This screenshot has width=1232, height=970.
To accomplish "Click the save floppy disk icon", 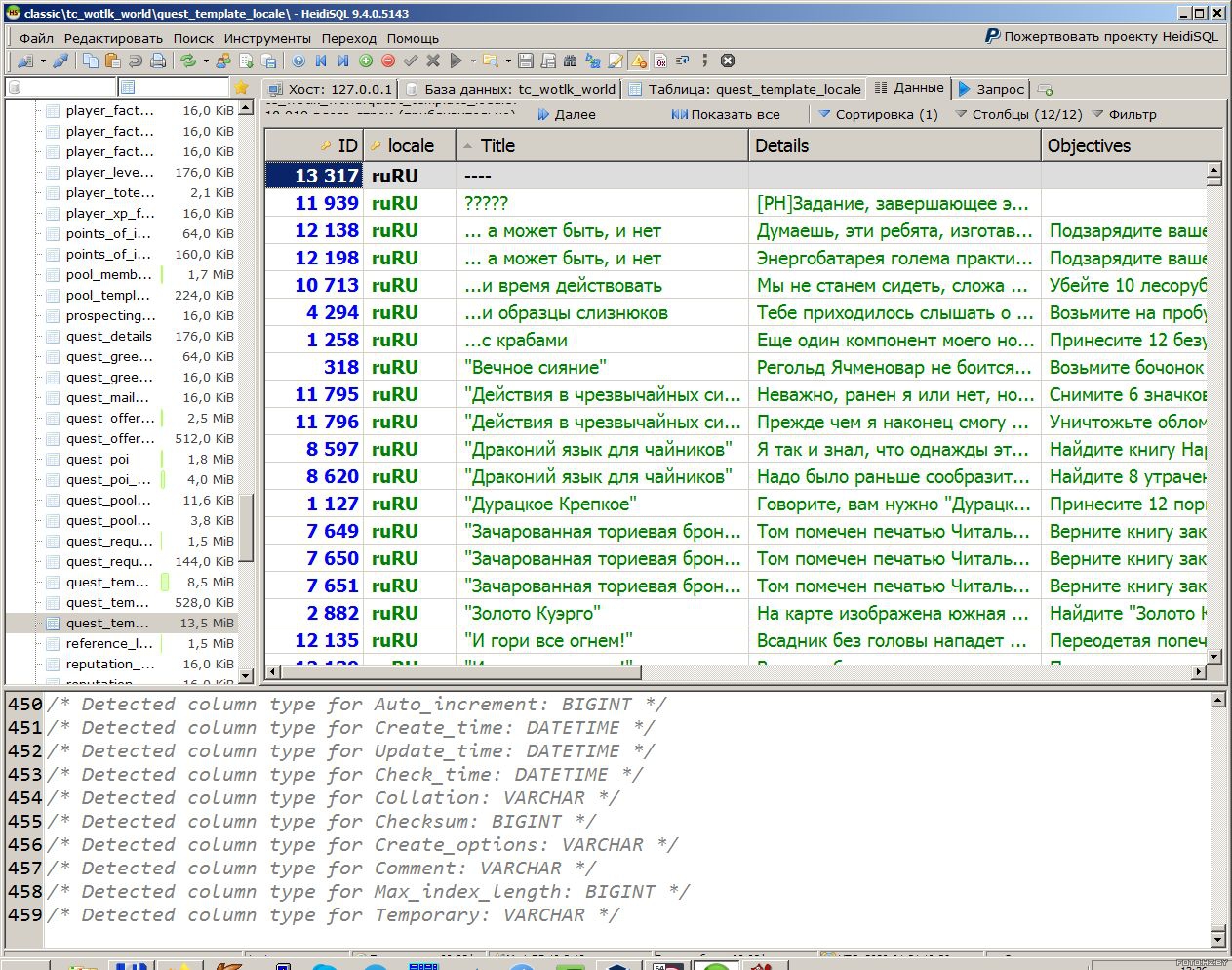I will pos(526,61).
